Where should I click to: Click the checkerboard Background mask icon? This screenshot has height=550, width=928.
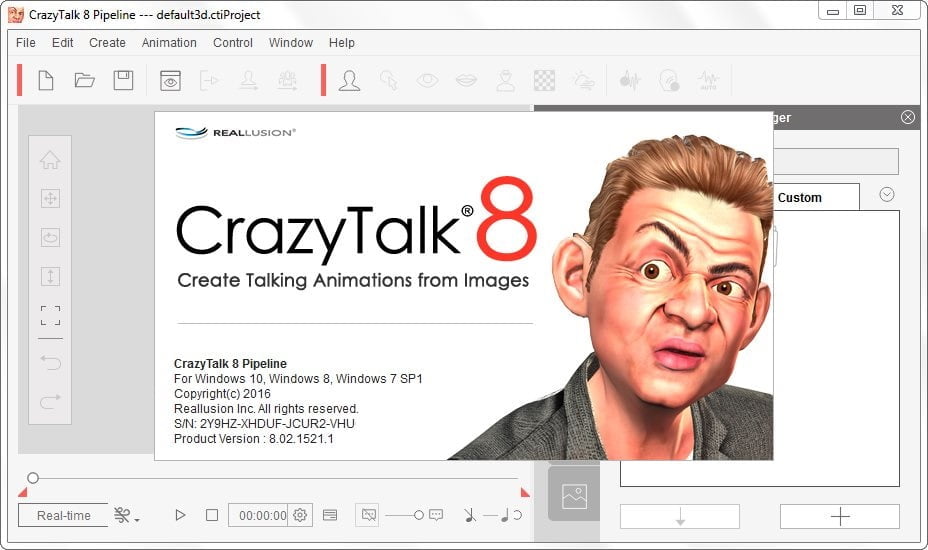[x=544, y=81]
